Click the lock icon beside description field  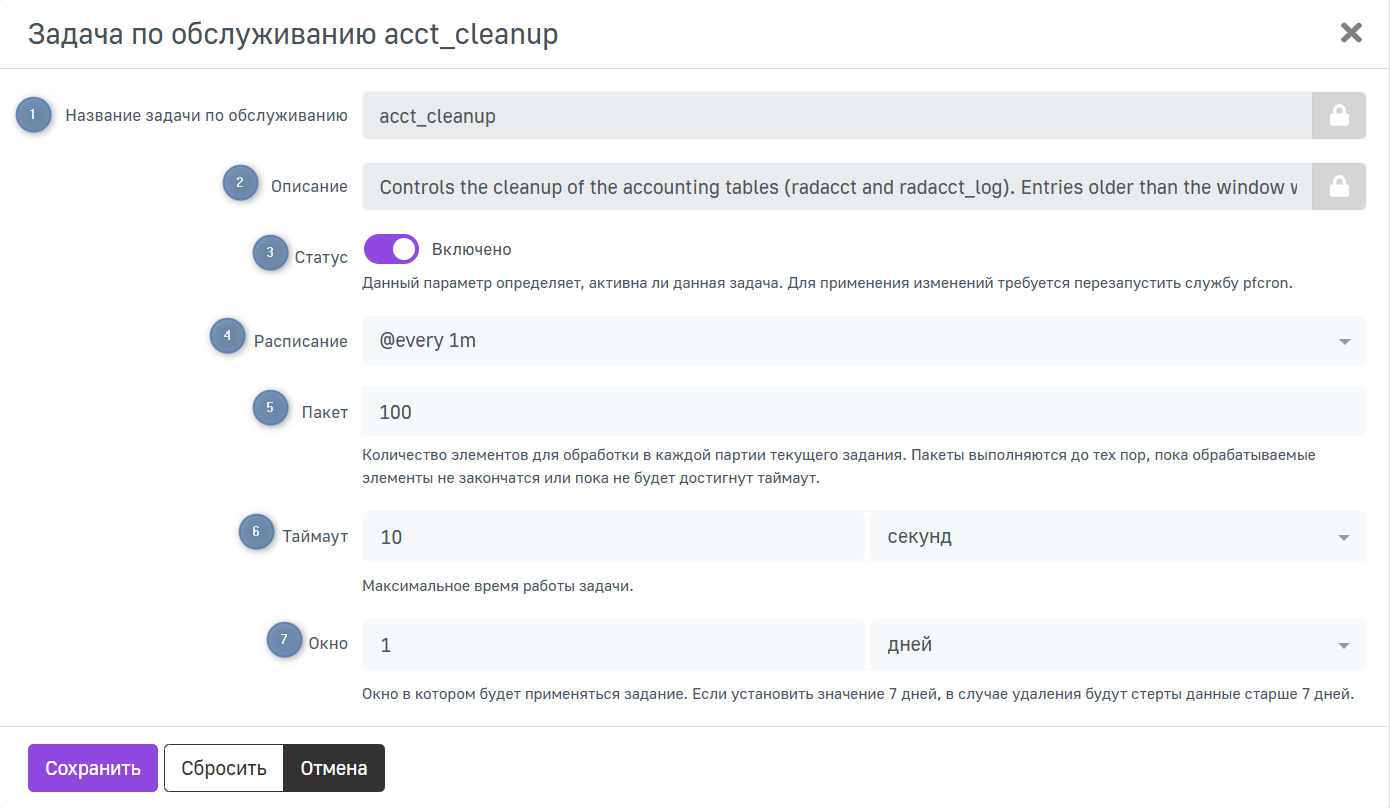click(x=1338, y=187)
